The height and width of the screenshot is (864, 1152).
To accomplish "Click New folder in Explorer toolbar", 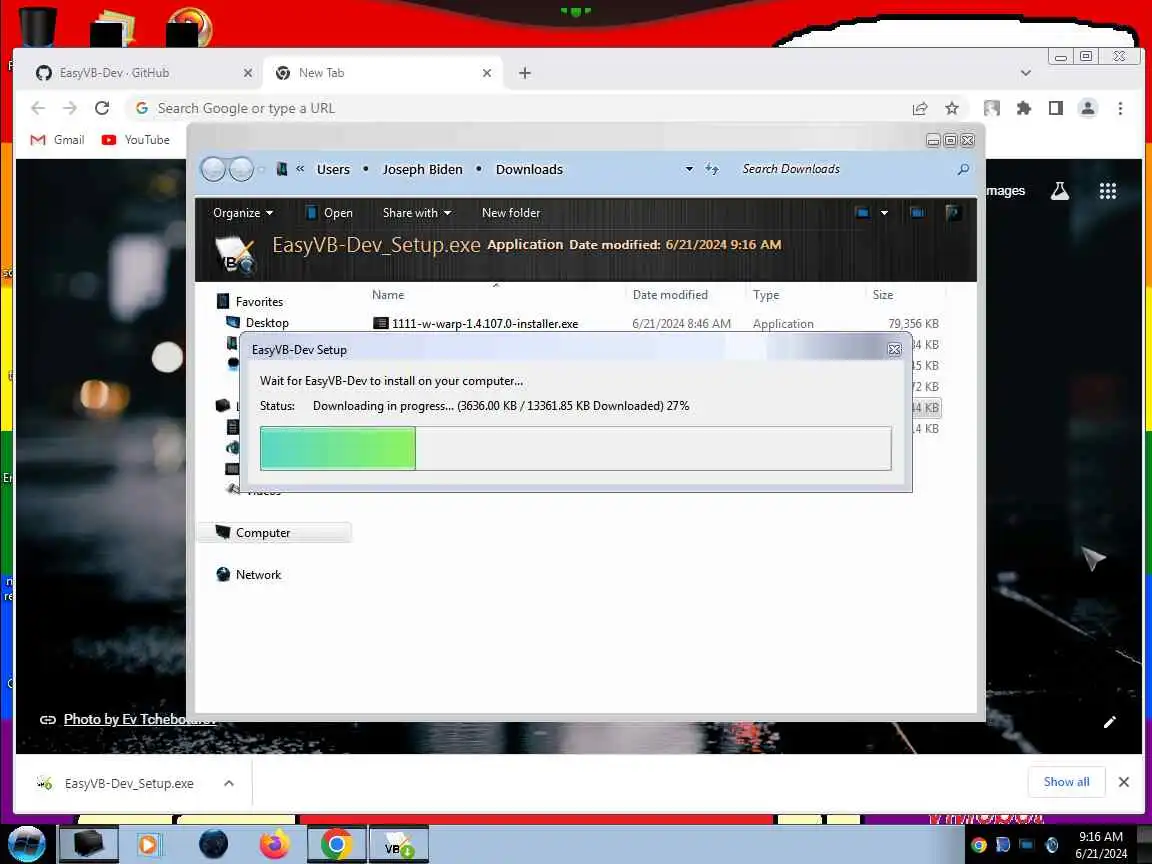I will click(511, 213).
